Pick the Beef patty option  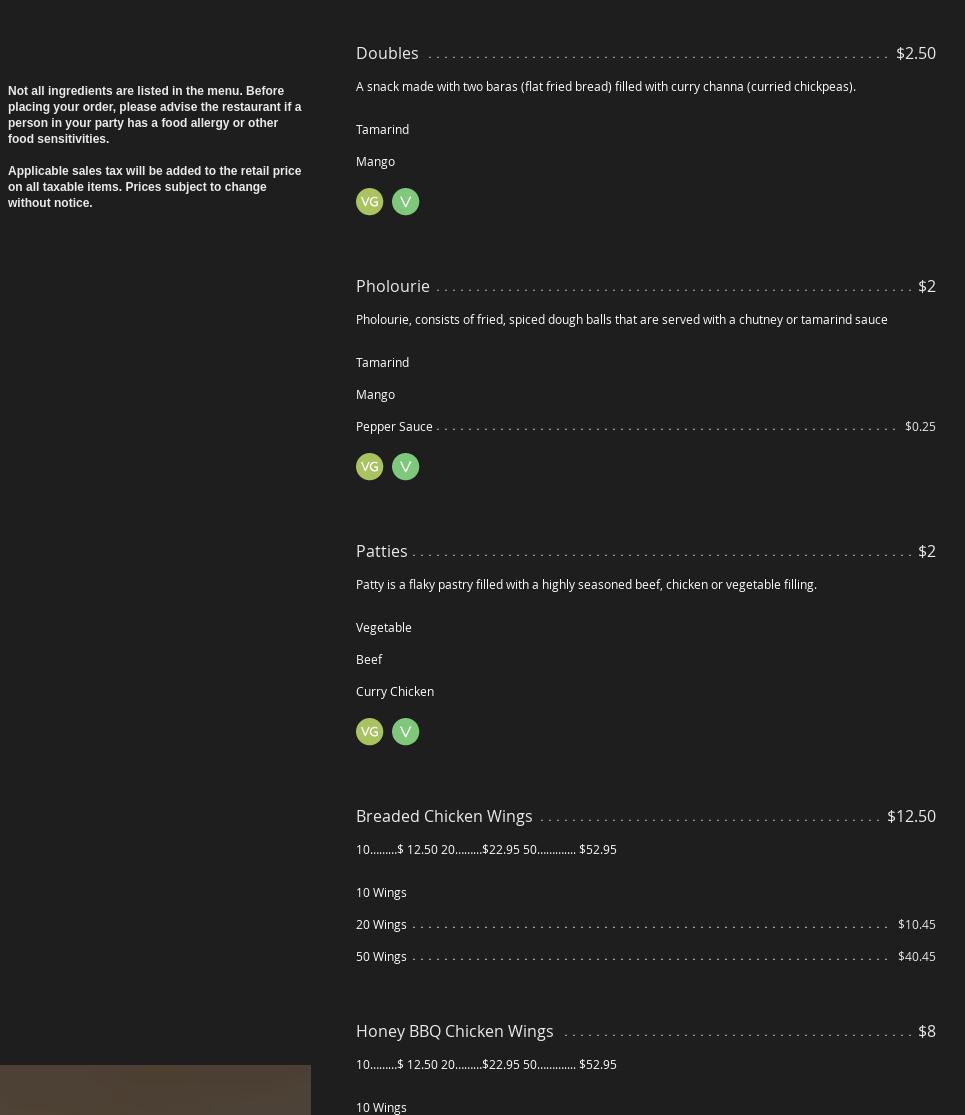click(369, 660)
